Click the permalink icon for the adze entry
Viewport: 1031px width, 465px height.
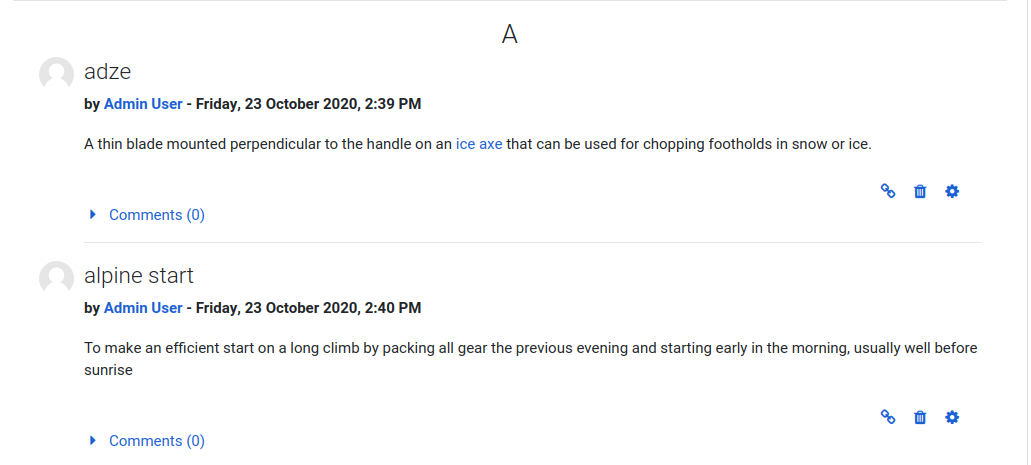(x=888, y=191)
